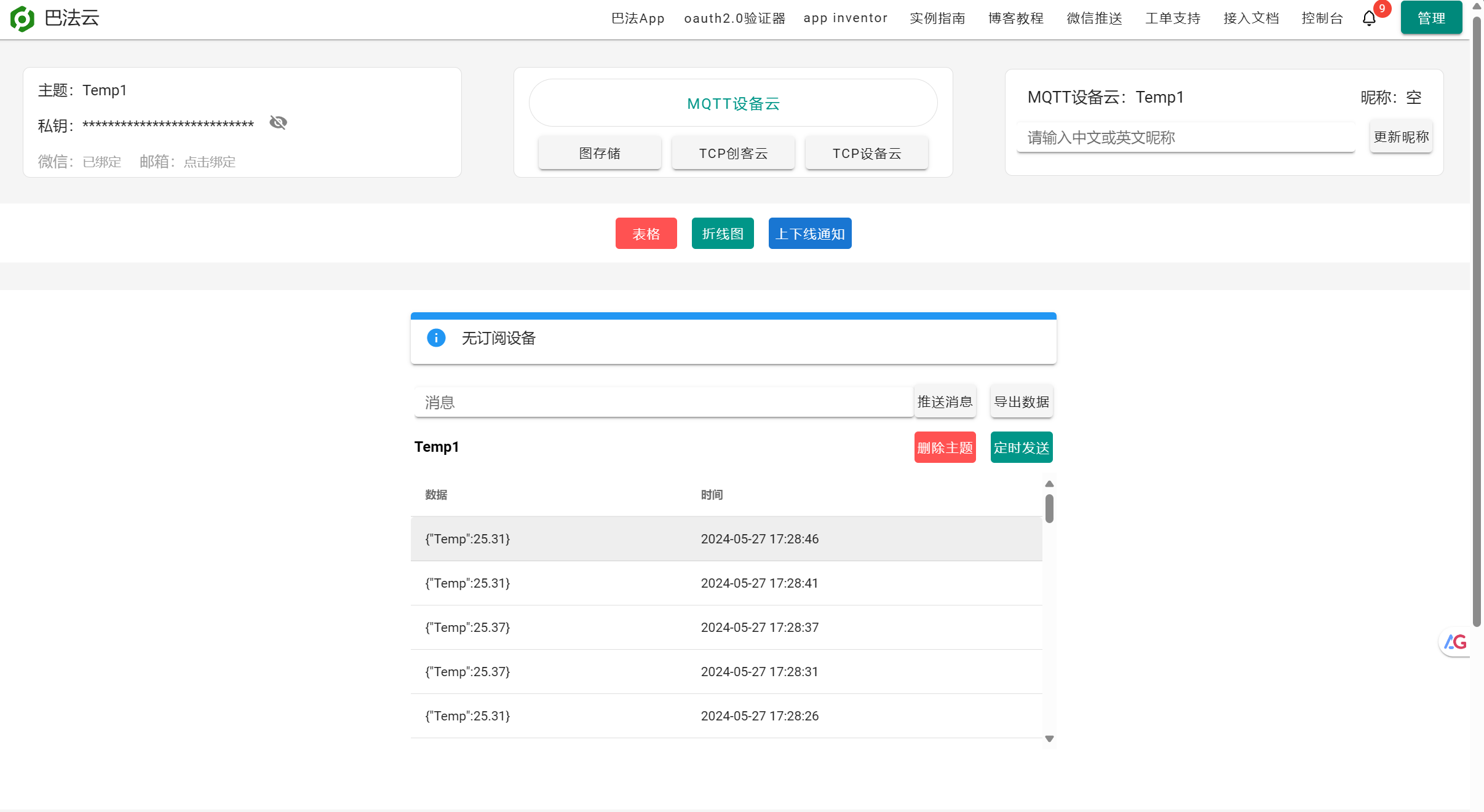
Task: Click the green 管理 button
Action: [1431, 18]
